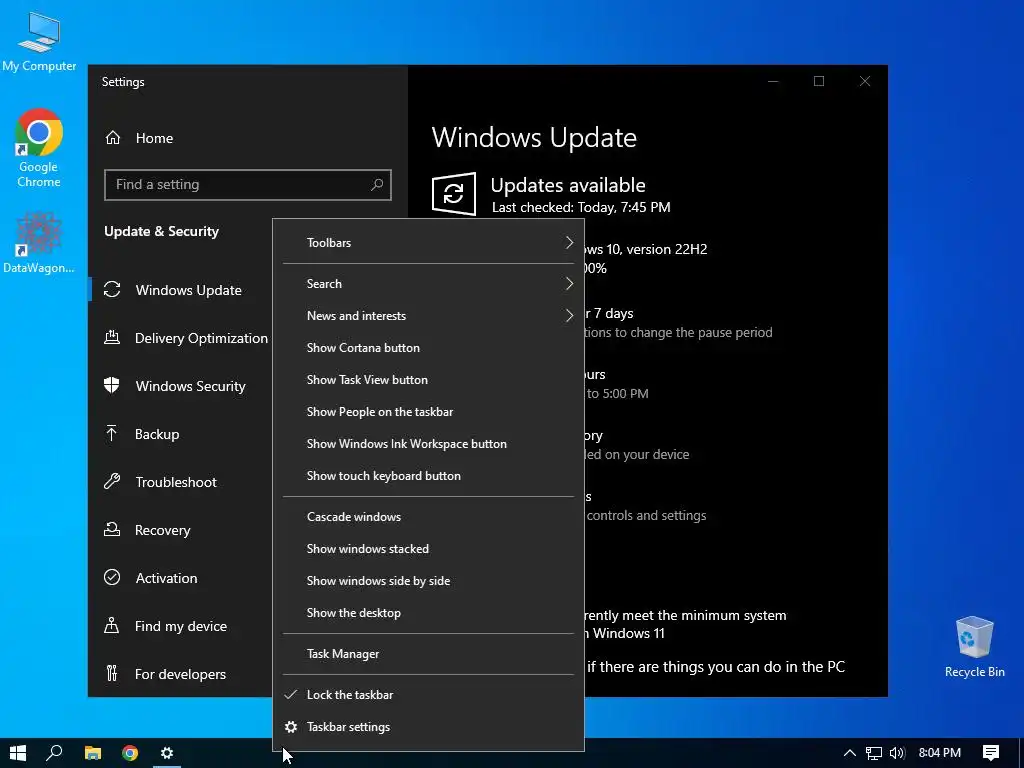This screenshot has width=1024, height=768.
Task: Click the Recovery icon in sidebar
Action: (x=112, y=530)
